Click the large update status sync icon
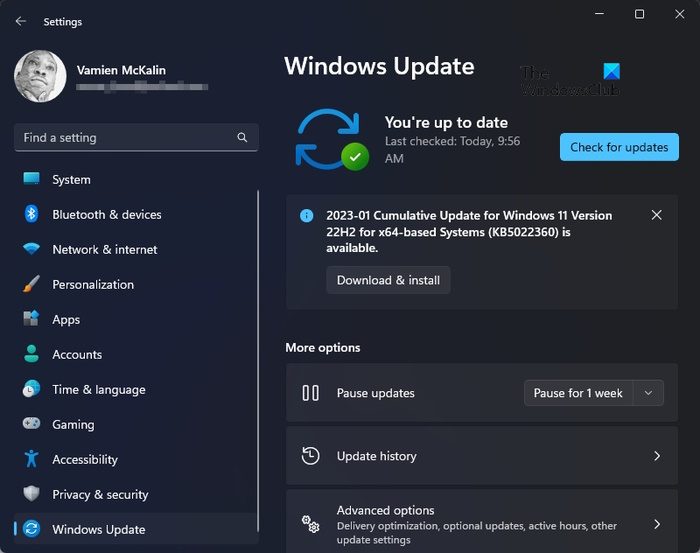Screen dimensions: 700x553 332,140
